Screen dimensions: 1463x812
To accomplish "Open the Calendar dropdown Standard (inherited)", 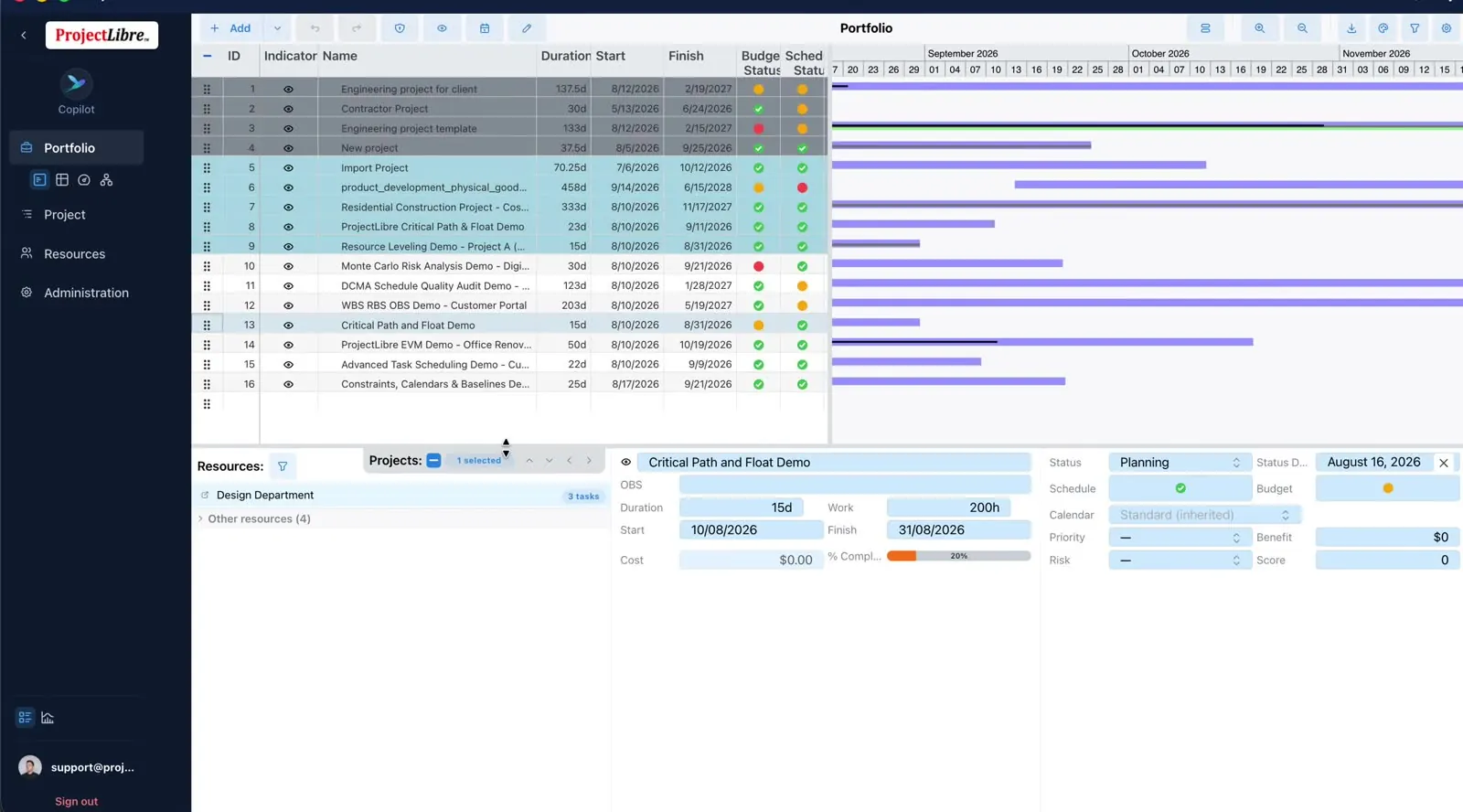I will pyautogui.click(x=1205, y=515).
